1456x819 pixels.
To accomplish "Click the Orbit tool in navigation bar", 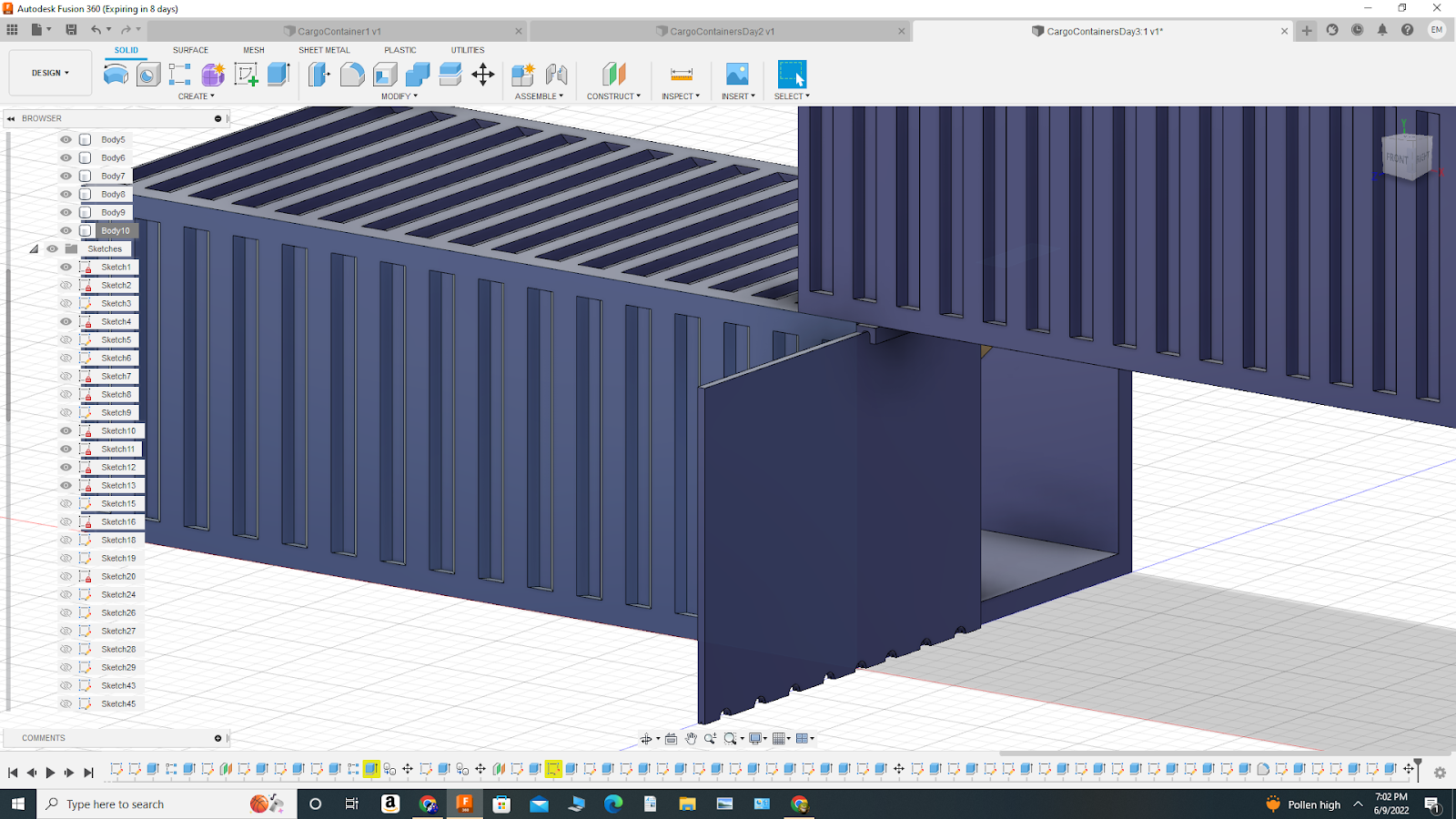I will point(647,738).
